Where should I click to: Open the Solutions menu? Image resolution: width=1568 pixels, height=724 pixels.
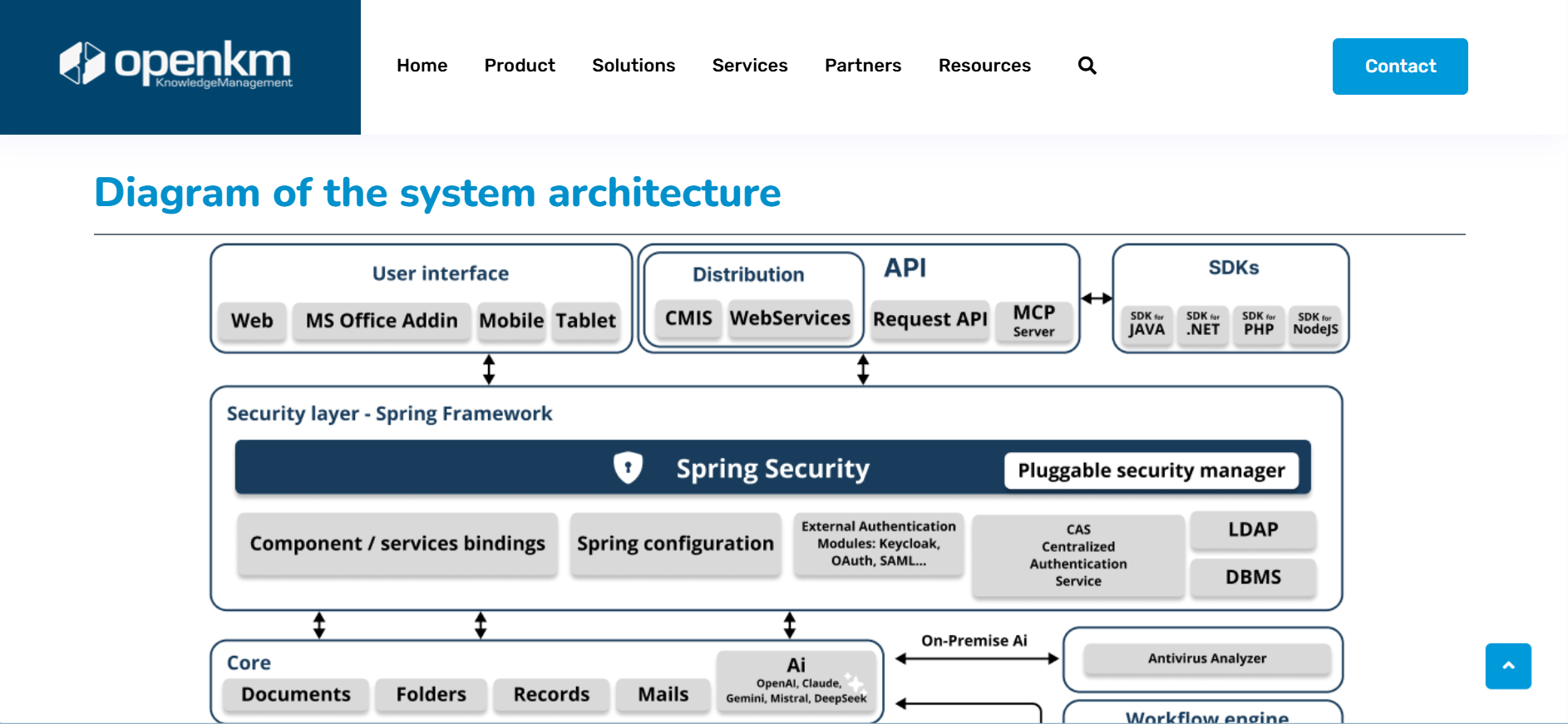pos(634,66)
